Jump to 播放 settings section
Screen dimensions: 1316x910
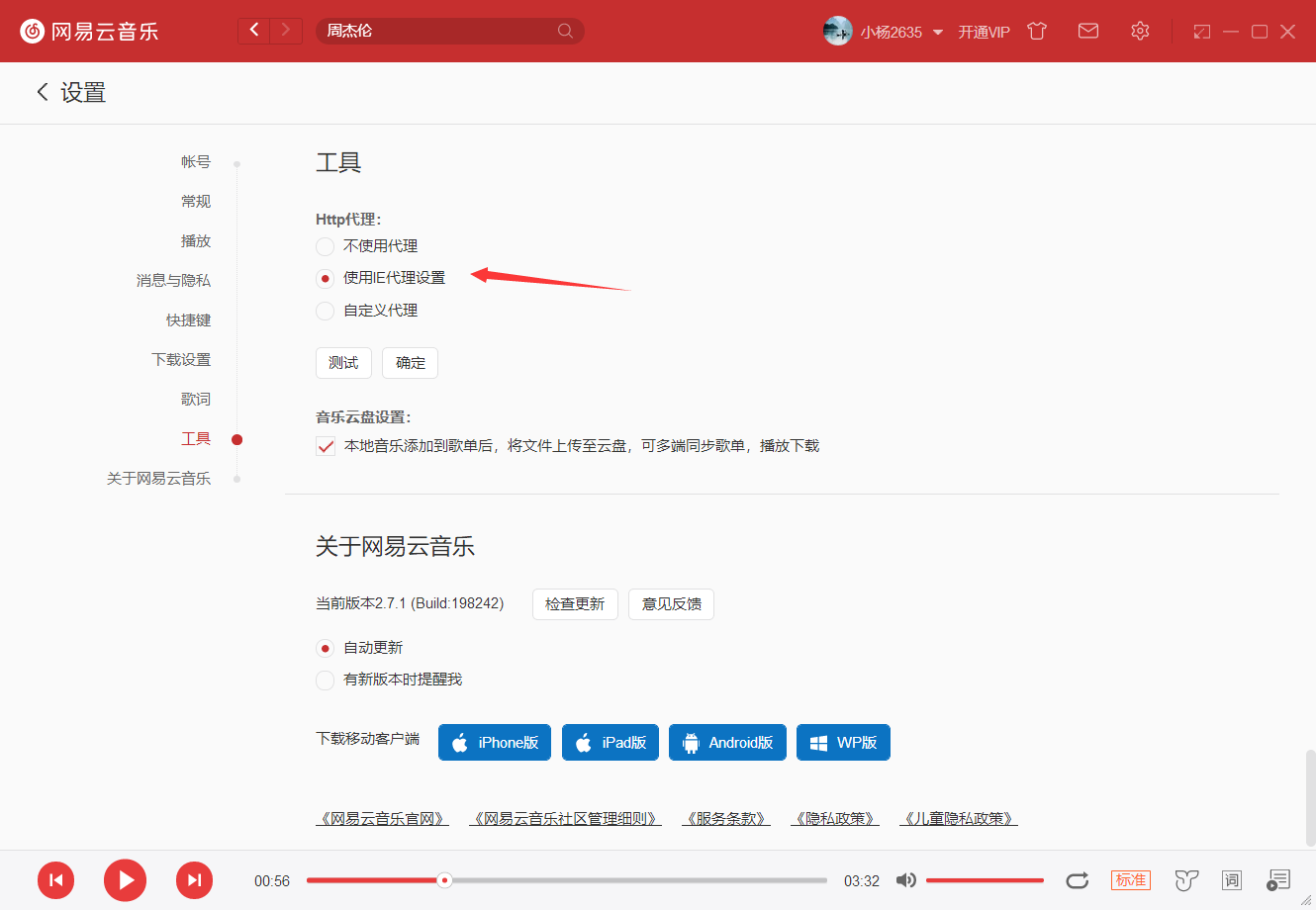tap(196, 240)
